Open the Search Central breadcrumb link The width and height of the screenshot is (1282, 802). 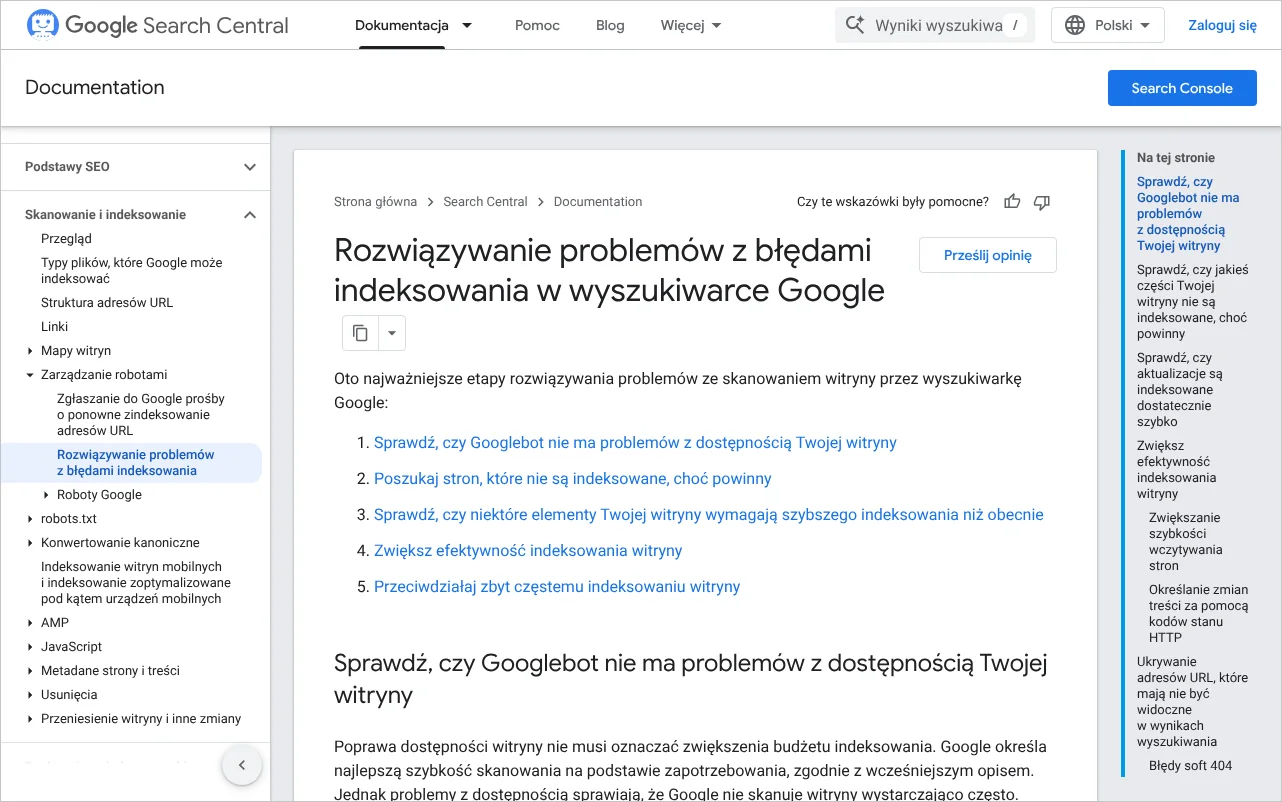click(485, 202)
